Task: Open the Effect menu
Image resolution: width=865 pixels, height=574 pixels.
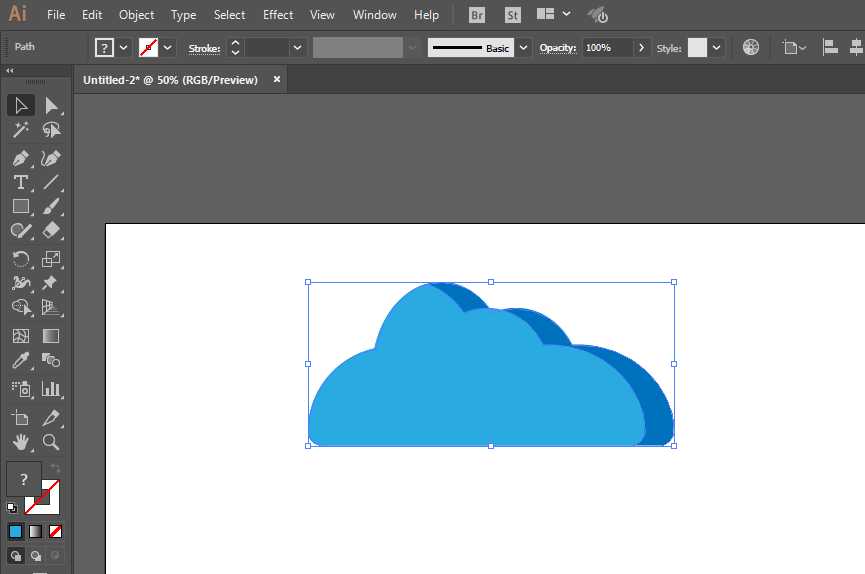Action: coord(278,15)
